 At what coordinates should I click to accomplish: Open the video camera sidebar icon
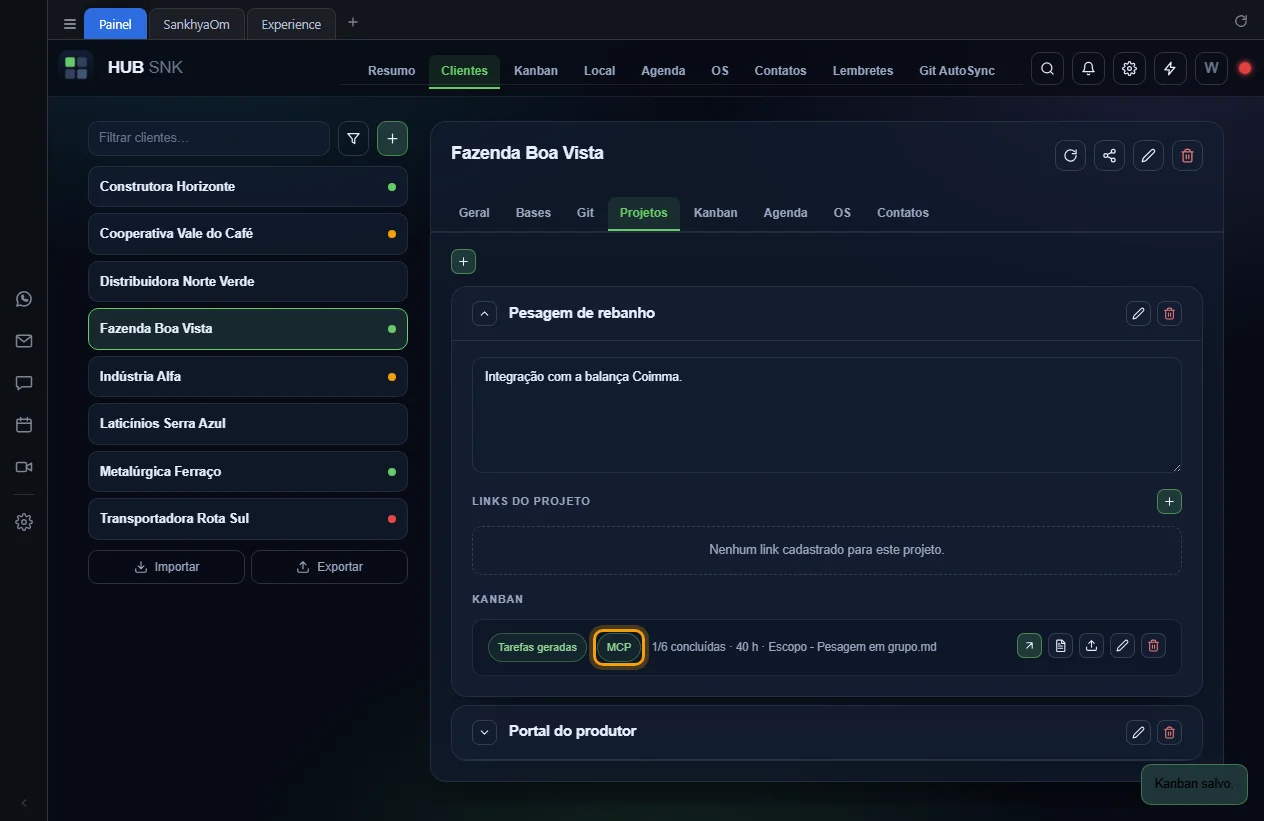tap(24, 467)
